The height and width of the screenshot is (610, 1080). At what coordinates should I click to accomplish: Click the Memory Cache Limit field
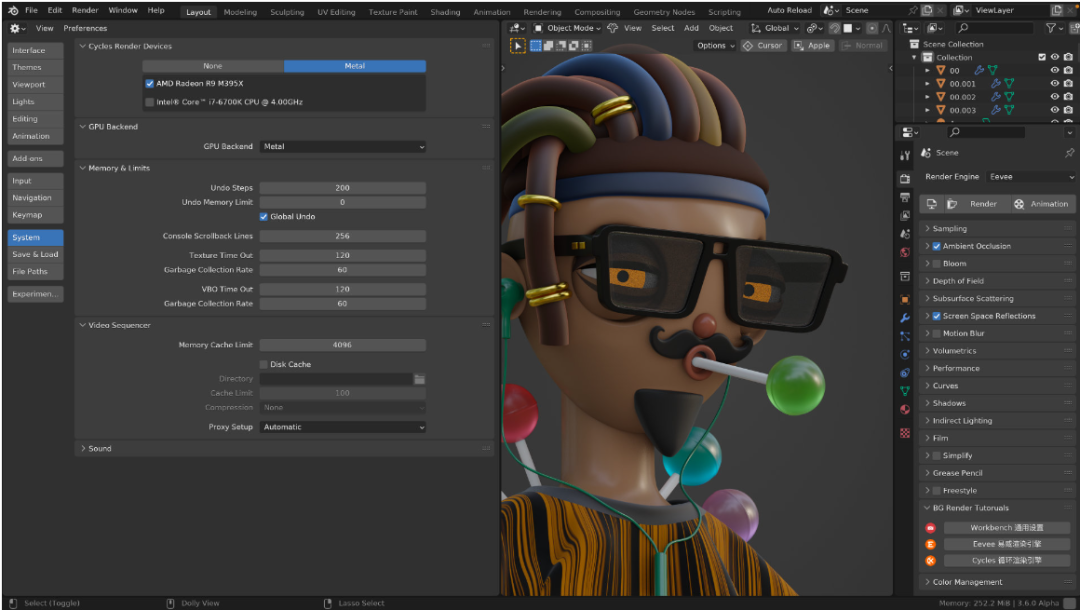click(342, 345)
